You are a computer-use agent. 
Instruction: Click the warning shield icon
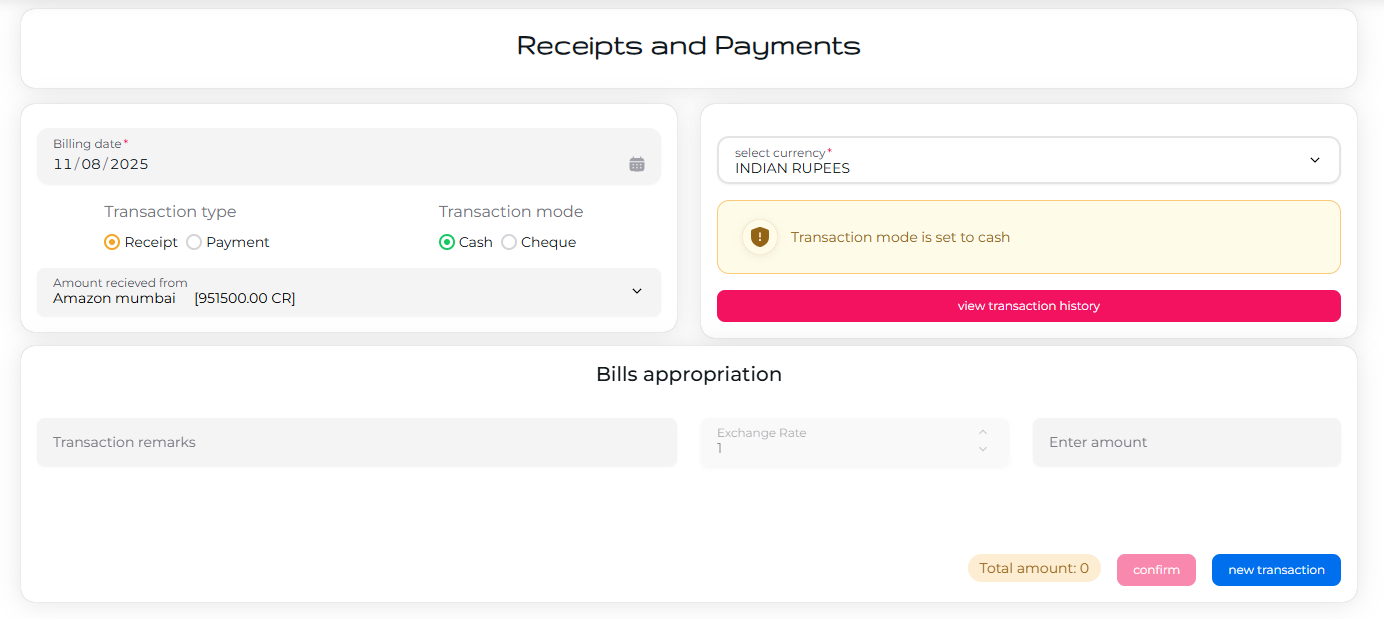758,237
